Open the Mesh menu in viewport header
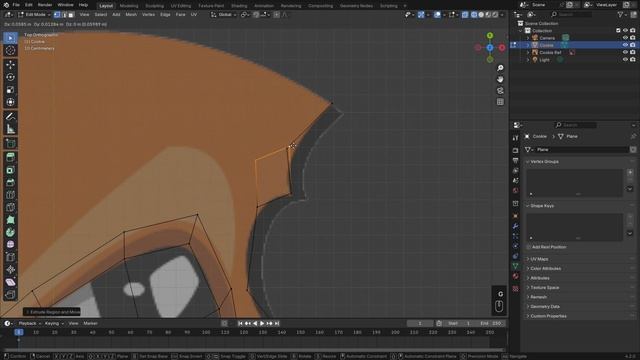Image resolution: width=640 pixels, height=360 pixels. [x=131, y=15]
